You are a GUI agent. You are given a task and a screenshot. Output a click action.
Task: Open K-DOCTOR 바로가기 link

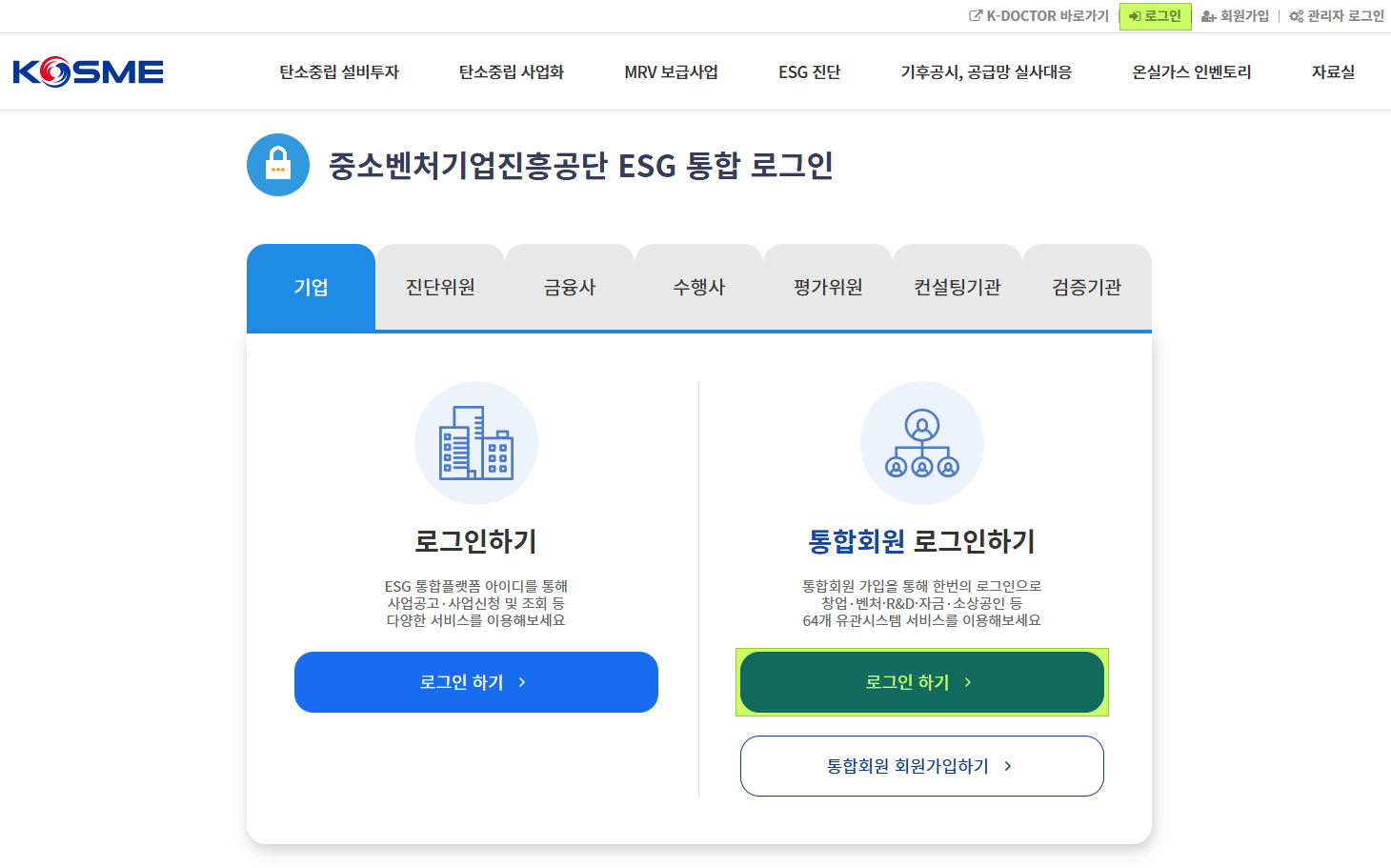[x=1039, y=16]
